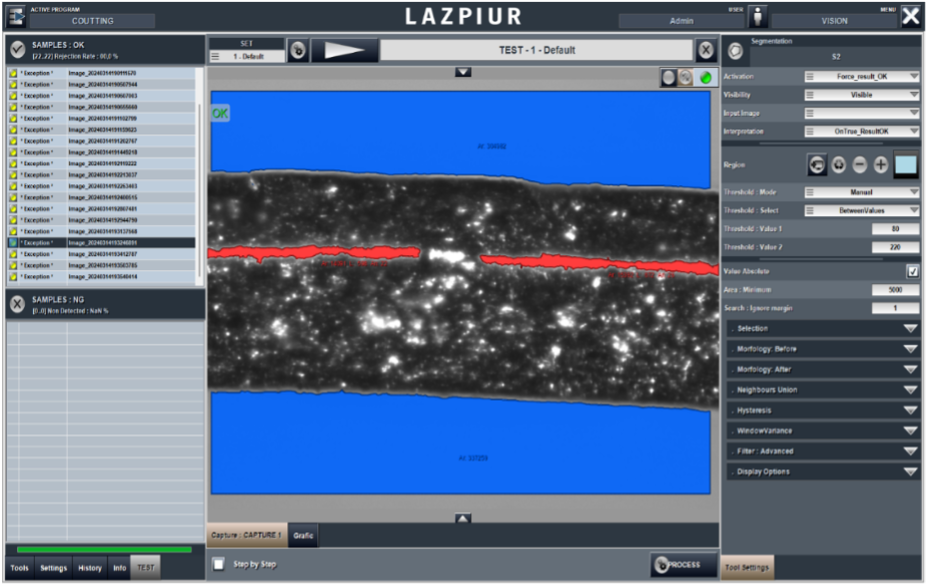Click the Region reset circular icon
This screenshot has height=586, width=928.
pos(839,165)
